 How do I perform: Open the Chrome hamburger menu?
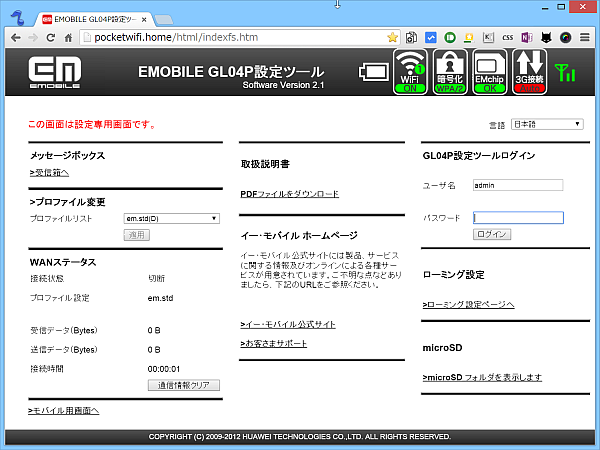[585, 37]
